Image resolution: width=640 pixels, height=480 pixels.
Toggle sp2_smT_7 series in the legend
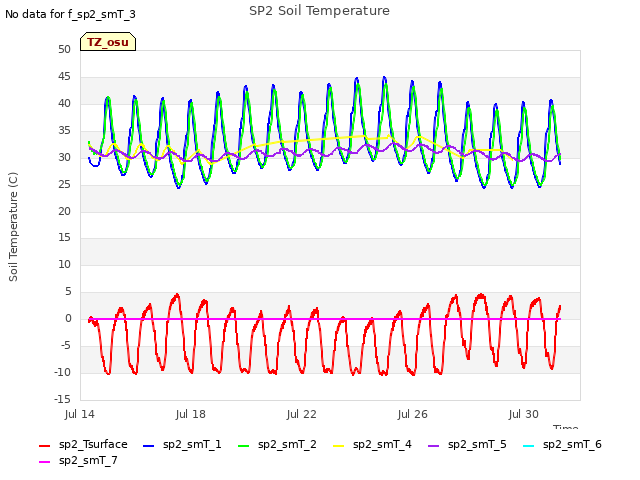[78, 461]
